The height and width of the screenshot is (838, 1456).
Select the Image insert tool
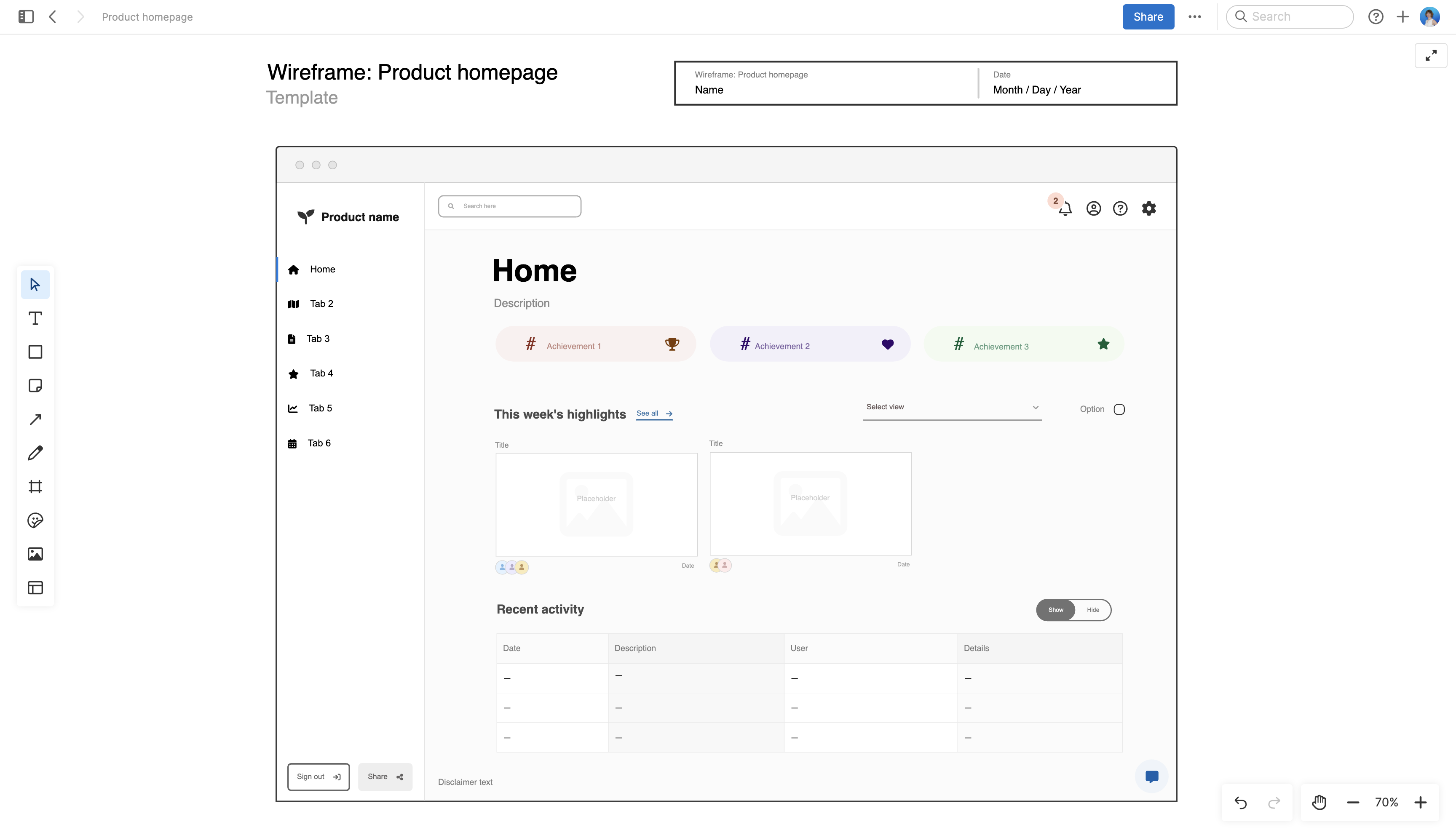(x=35, y=554)
